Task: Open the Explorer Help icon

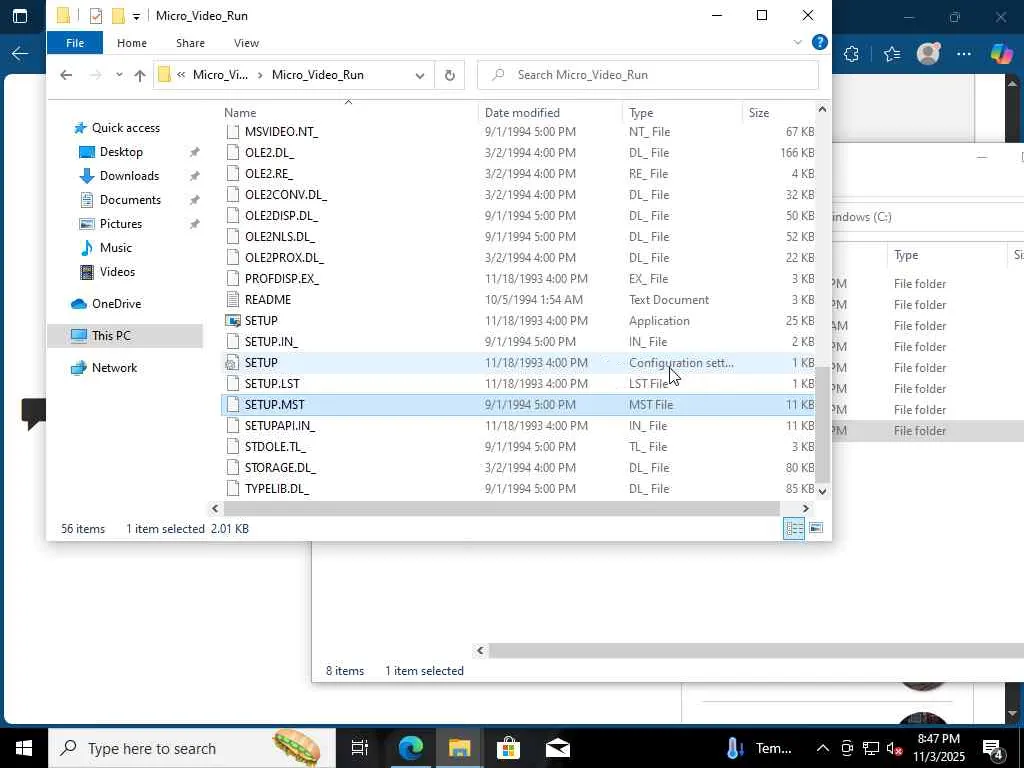Action: (x=819, y=42)
